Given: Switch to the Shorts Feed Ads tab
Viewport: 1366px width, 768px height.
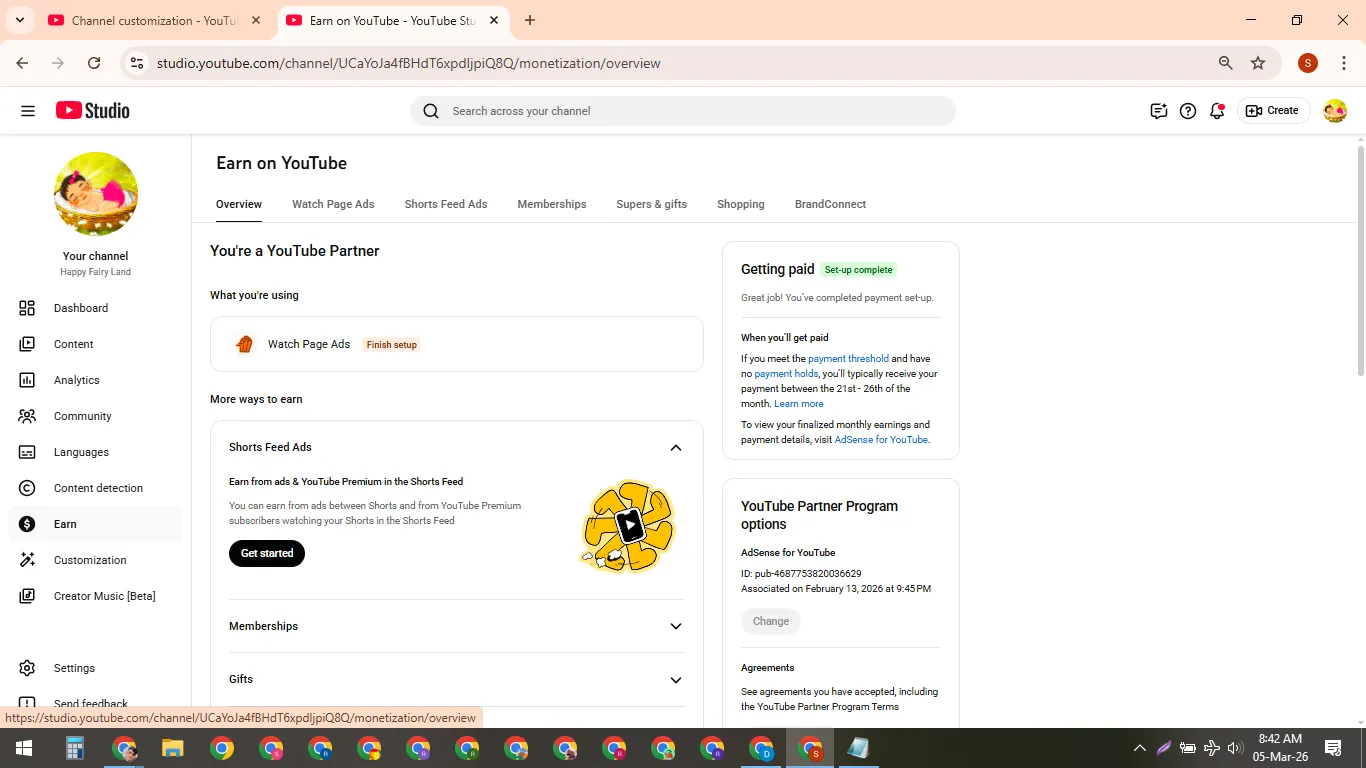Looking at the screenshot, I should pyautogui.click(x=446, y=204).
